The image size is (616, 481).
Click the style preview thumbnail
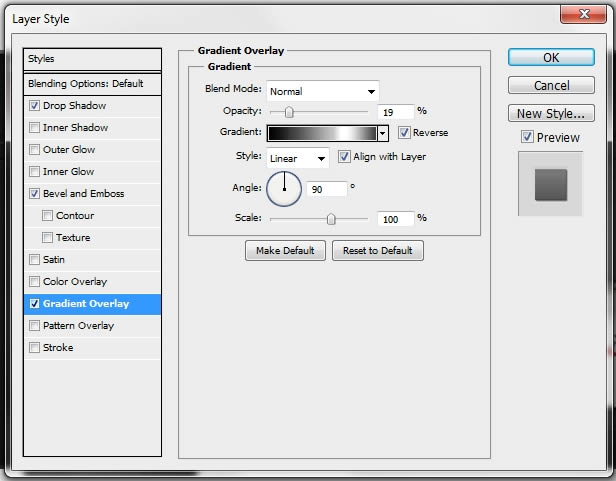(550, 184)
